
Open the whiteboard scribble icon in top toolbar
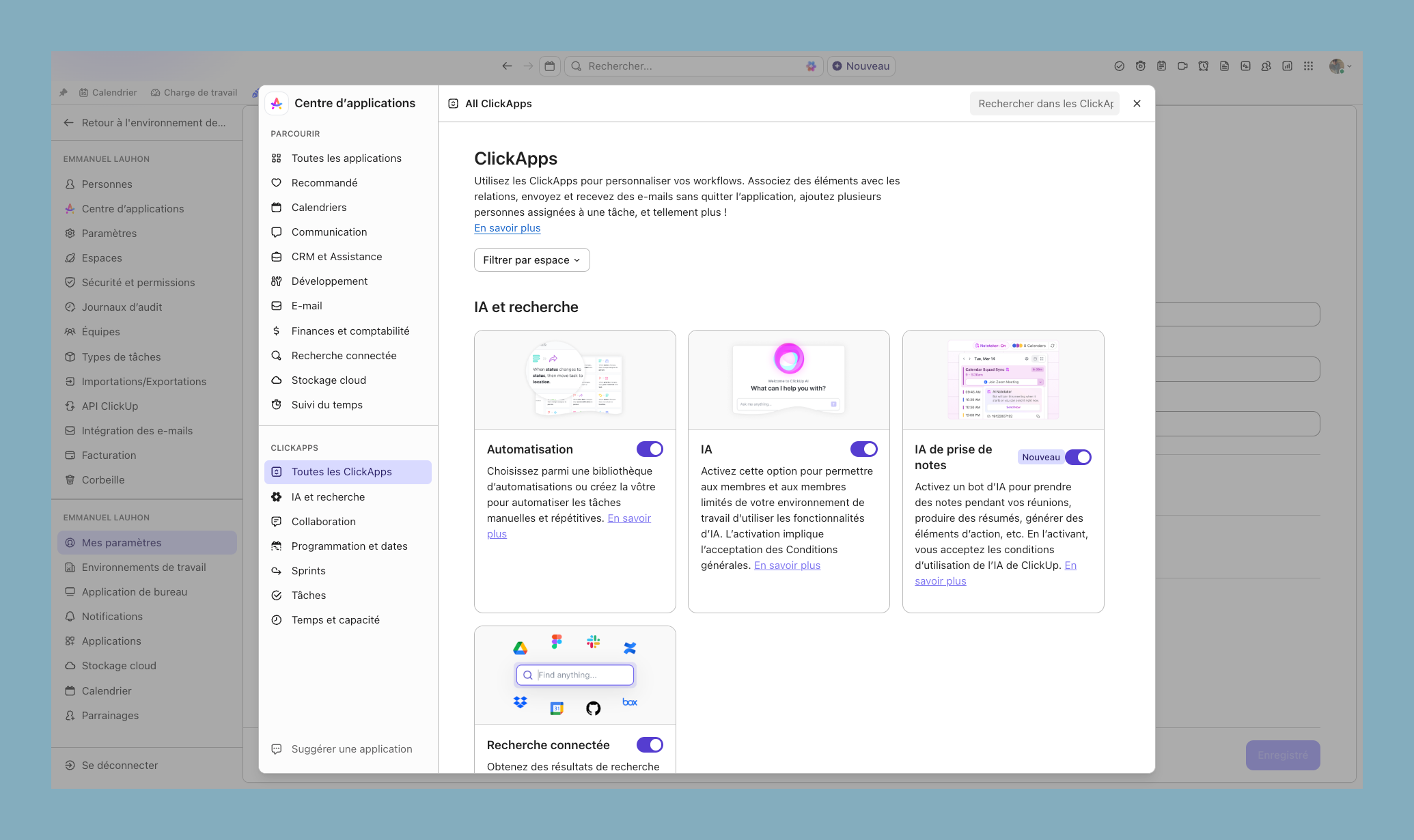1245,66
